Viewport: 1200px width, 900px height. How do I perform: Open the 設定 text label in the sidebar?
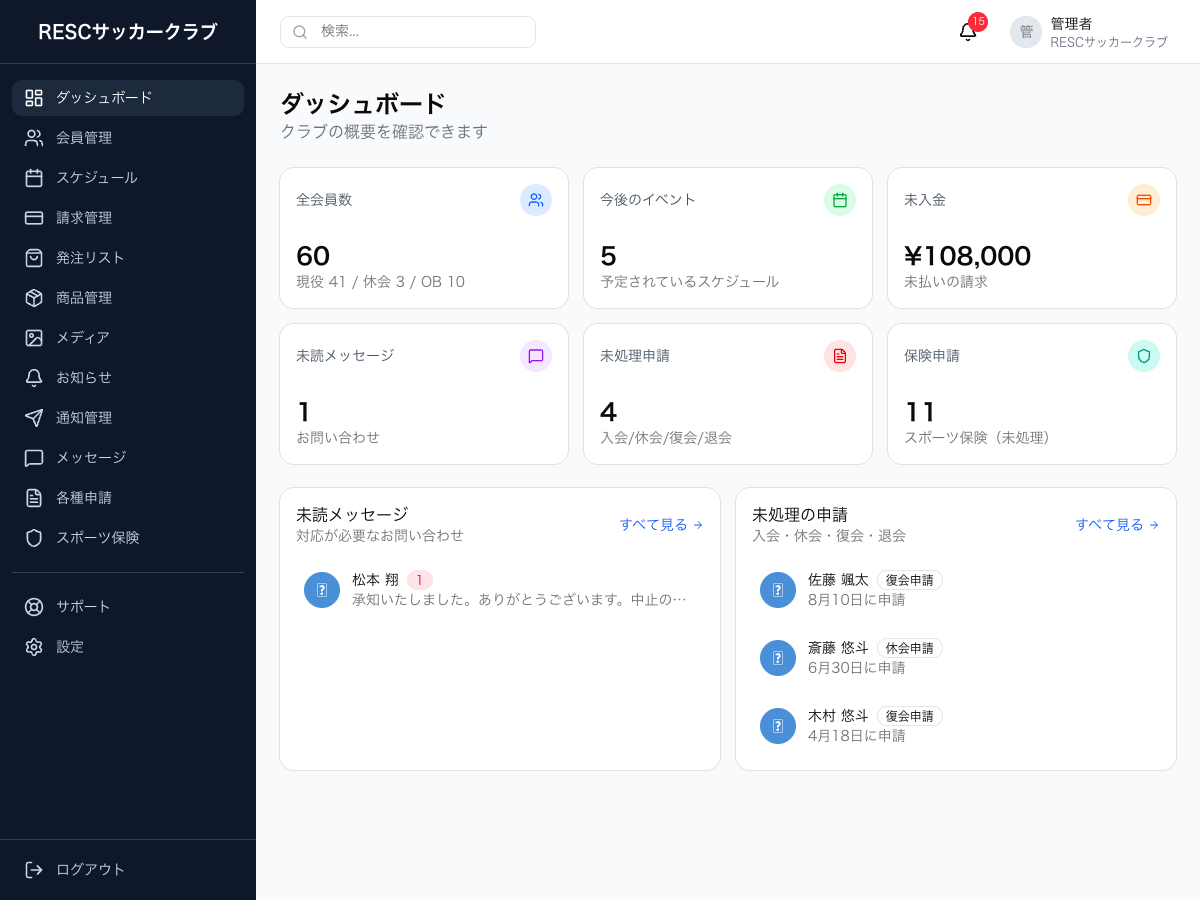click(x=70, y=647)
